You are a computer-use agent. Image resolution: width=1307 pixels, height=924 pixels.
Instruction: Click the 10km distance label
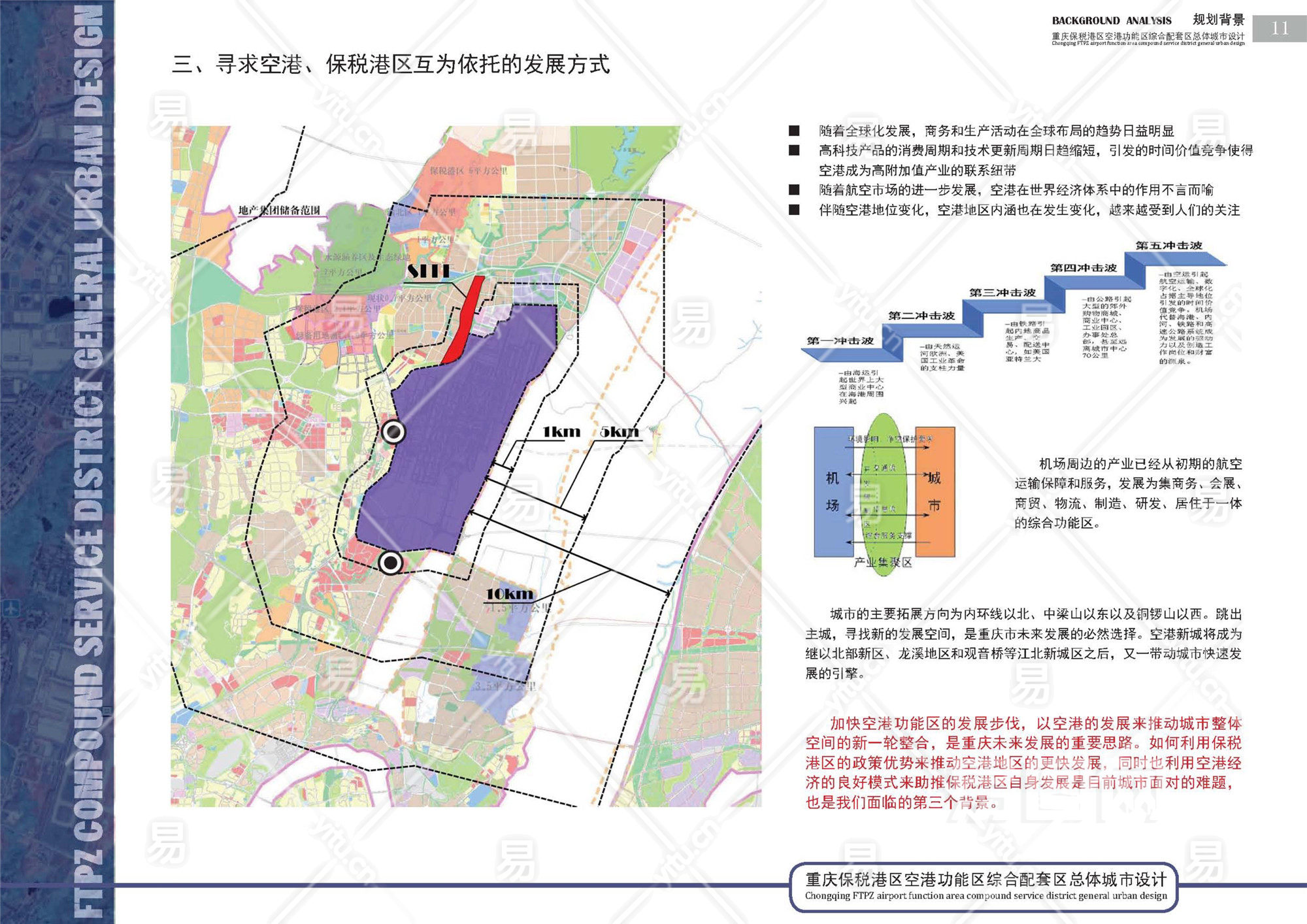tap(509, 594)
